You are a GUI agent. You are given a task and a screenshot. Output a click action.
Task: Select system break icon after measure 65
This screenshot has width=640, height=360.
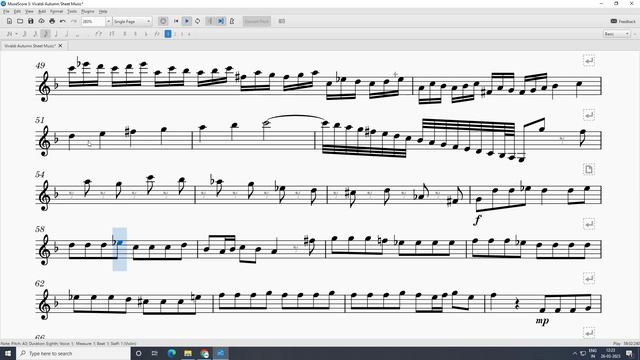(x=589, y=278)
